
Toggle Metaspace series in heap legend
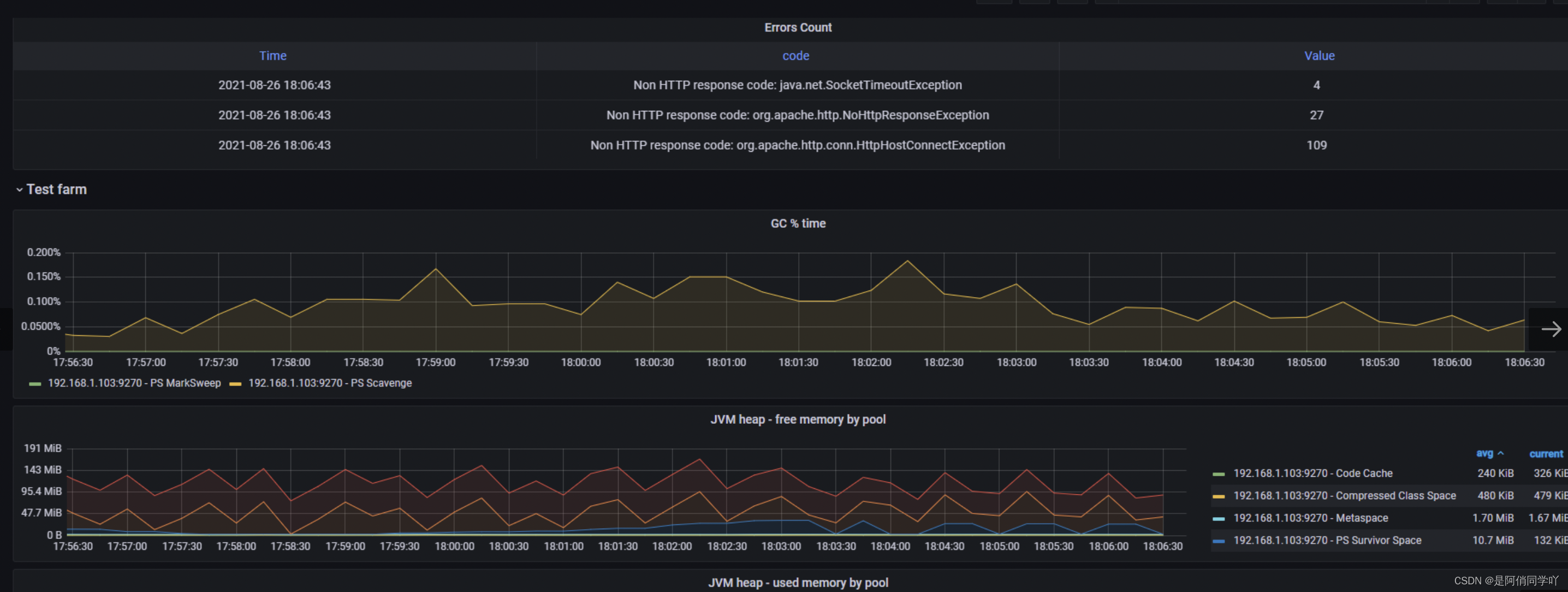coord(1310,518)
